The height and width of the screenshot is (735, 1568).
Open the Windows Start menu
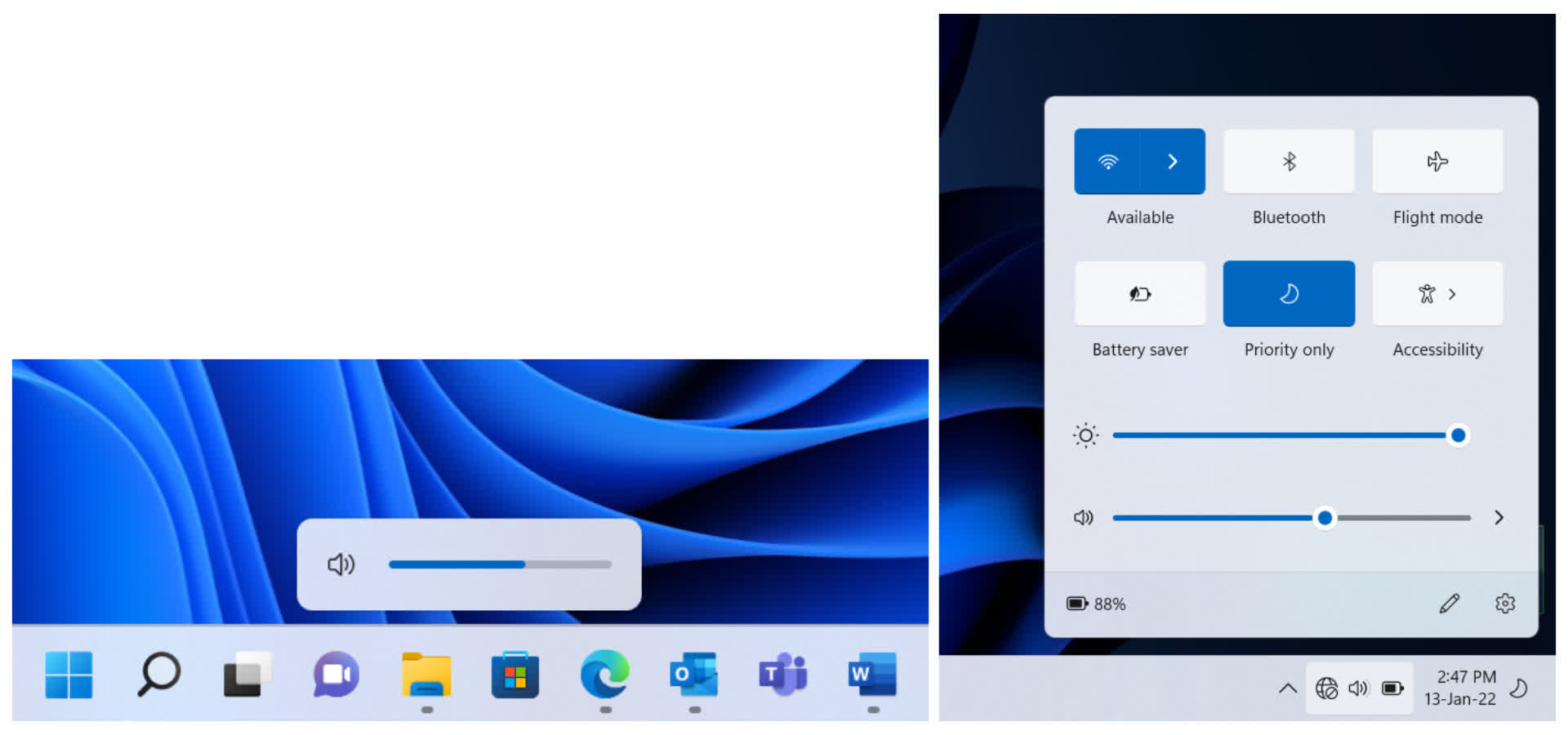point(69,675)
